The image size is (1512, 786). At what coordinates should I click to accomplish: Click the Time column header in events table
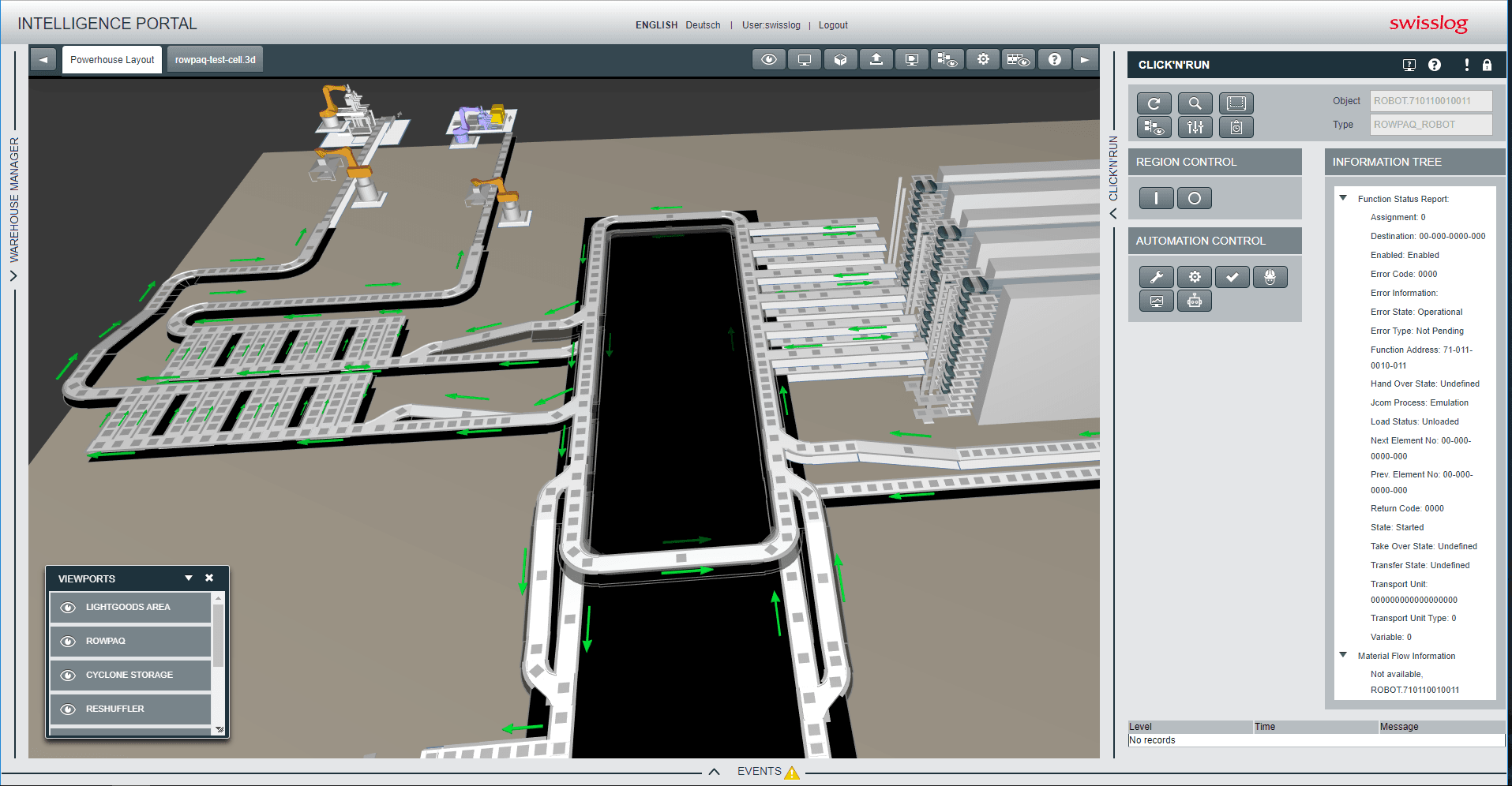click(1316, 727)
